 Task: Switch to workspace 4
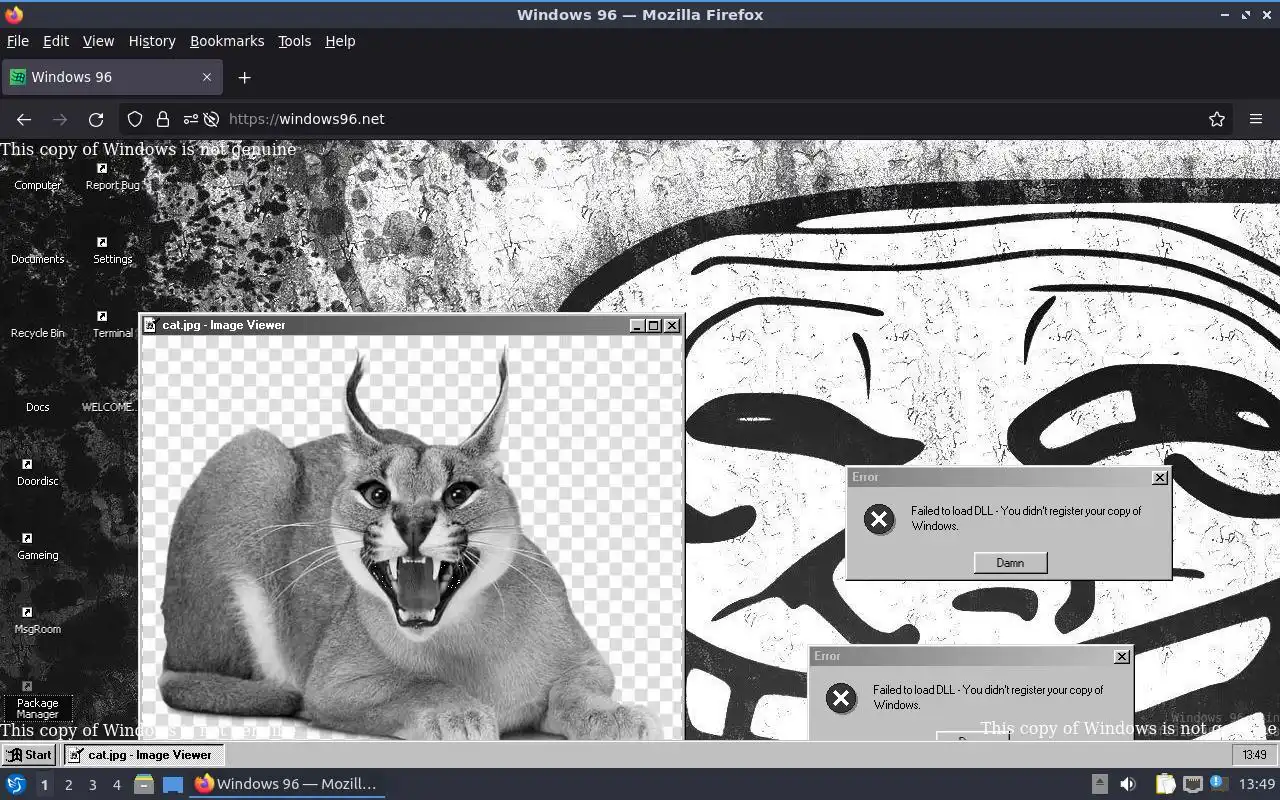coord(116,785)
